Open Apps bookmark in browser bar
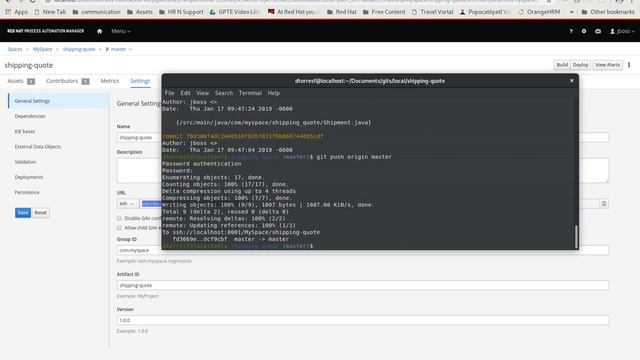The height and width of the screenshot is (360, 640). (17, 12)
